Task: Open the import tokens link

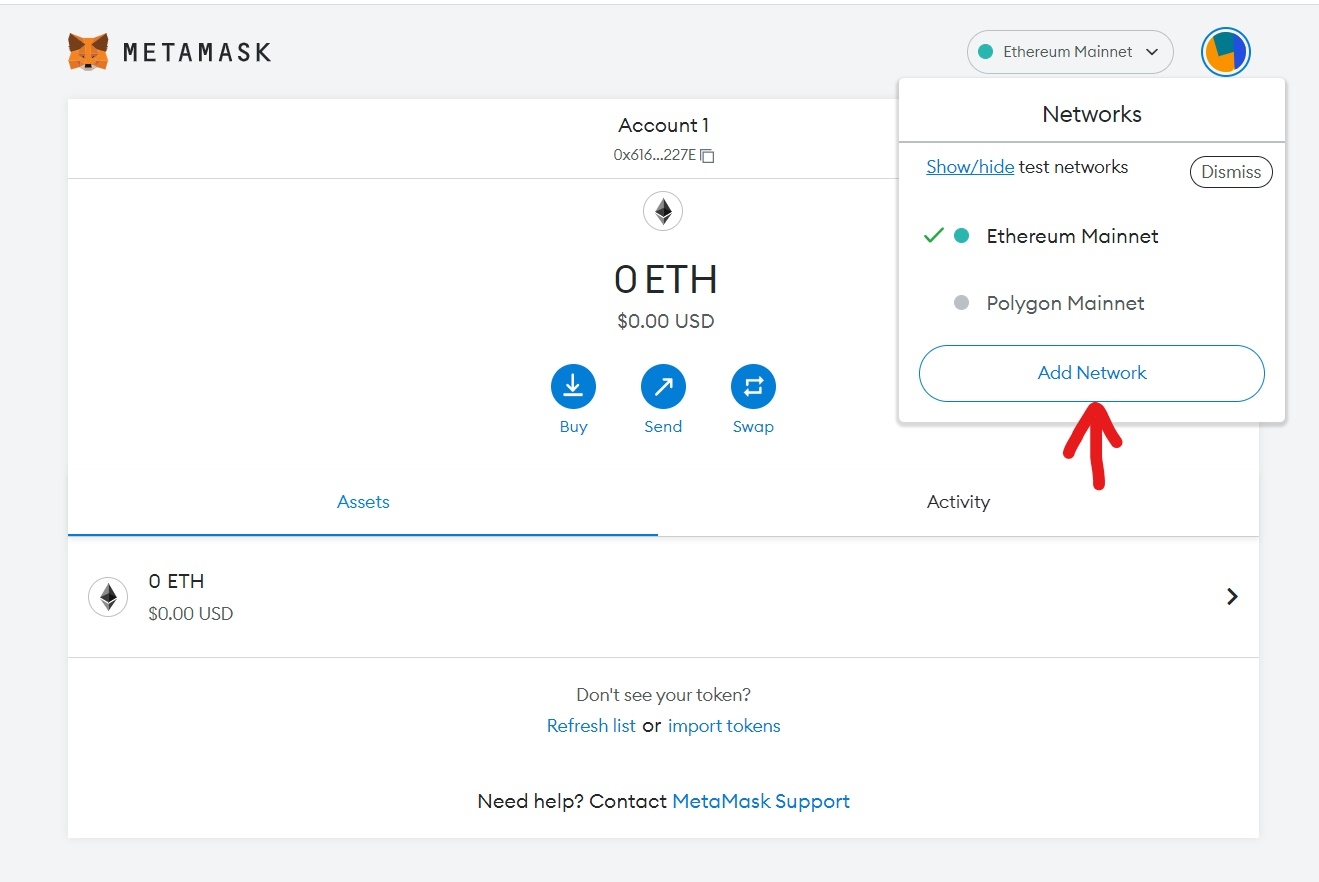Action: tap(724, 726)
